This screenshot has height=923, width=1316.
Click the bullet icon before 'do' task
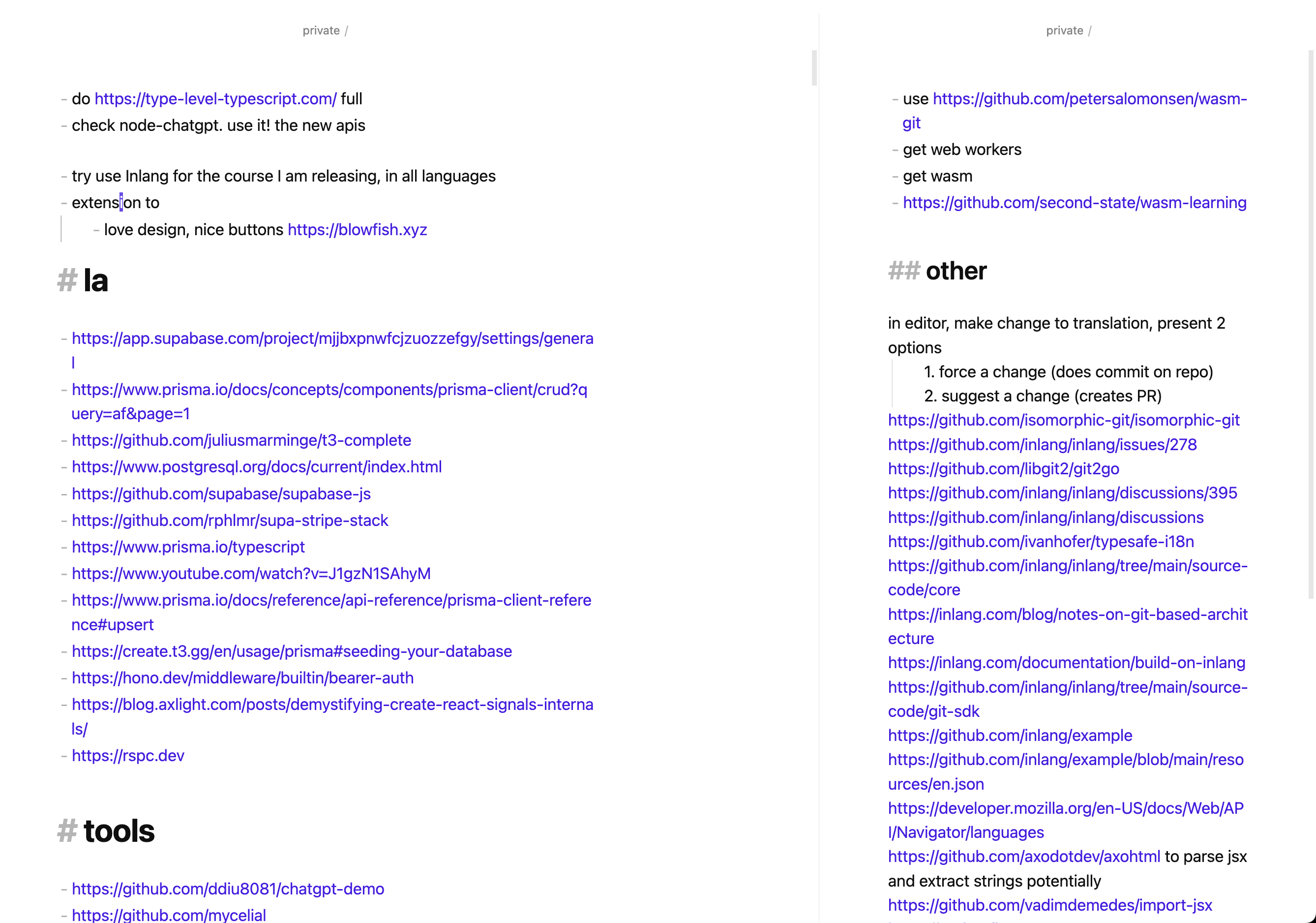(63, 98)
